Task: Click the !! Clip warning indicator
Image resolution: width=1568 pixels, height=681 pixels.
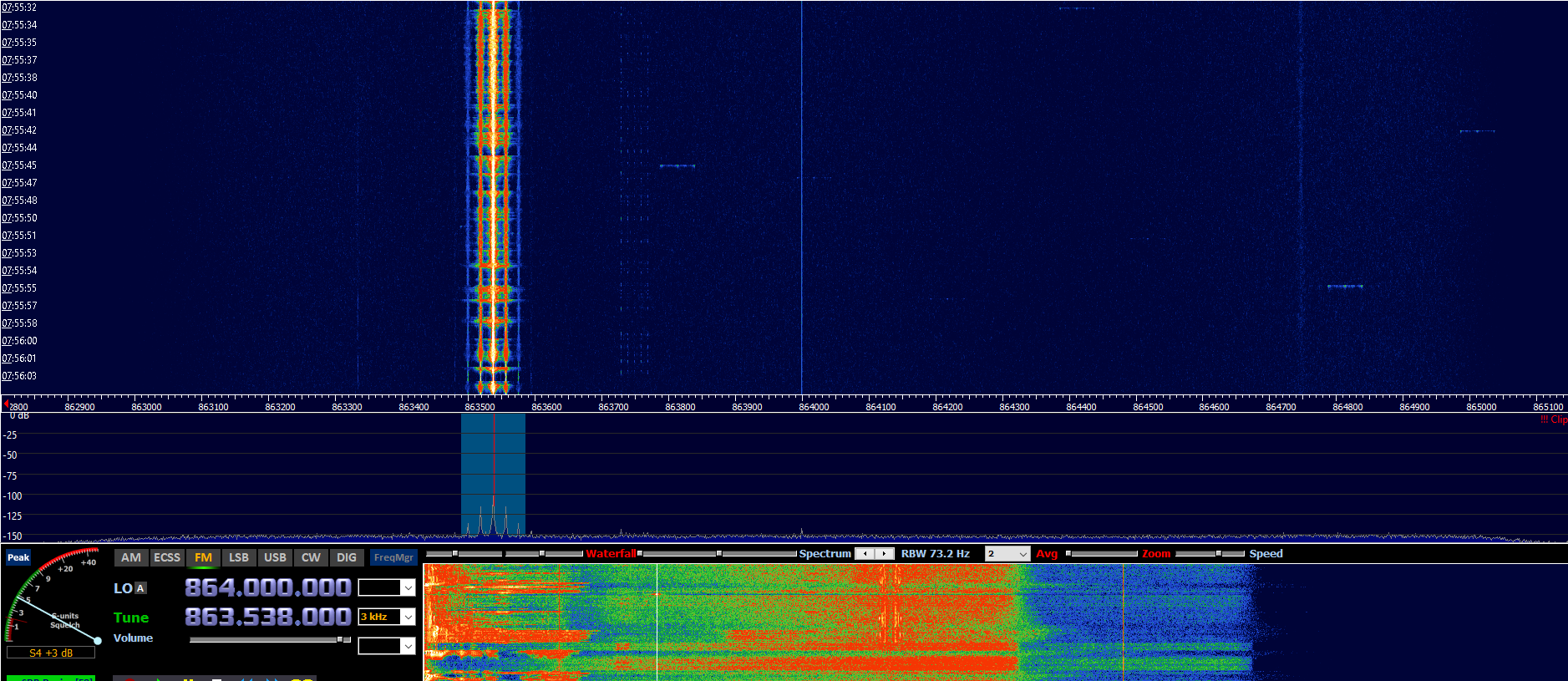Action: click(x=1554, y=419)
